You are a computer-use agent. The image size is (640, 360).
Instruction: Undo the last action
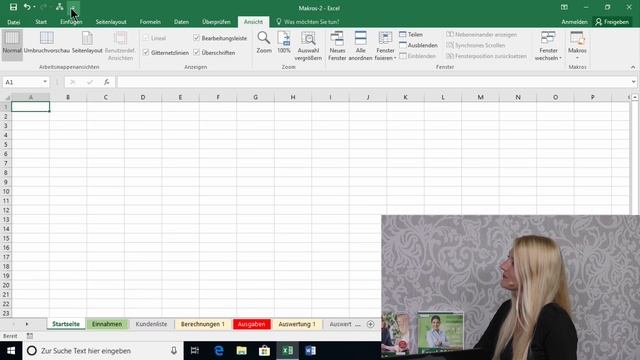point(27,7)
